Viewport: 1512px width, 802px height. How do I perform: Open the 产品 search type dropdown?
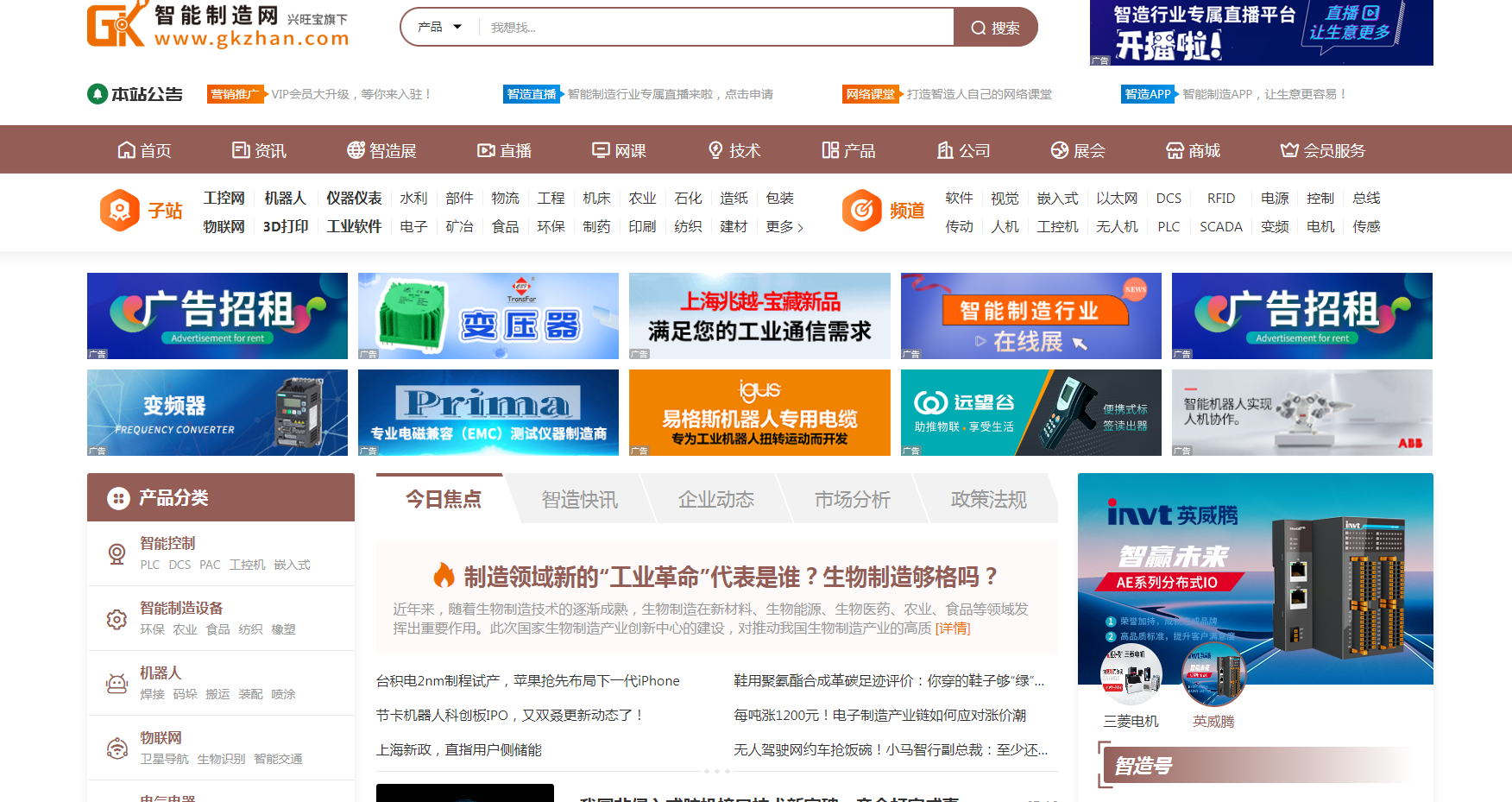pyautogui.click(x=440, y=27)
